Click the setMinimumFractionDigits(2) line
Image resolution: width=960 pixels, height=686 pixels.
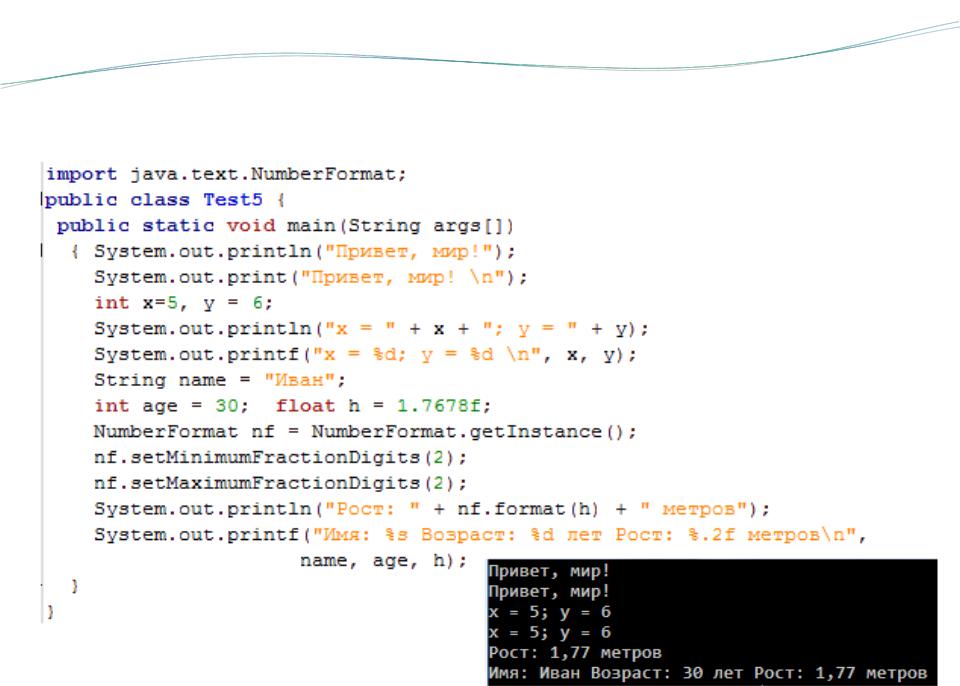tap(280, 458)
